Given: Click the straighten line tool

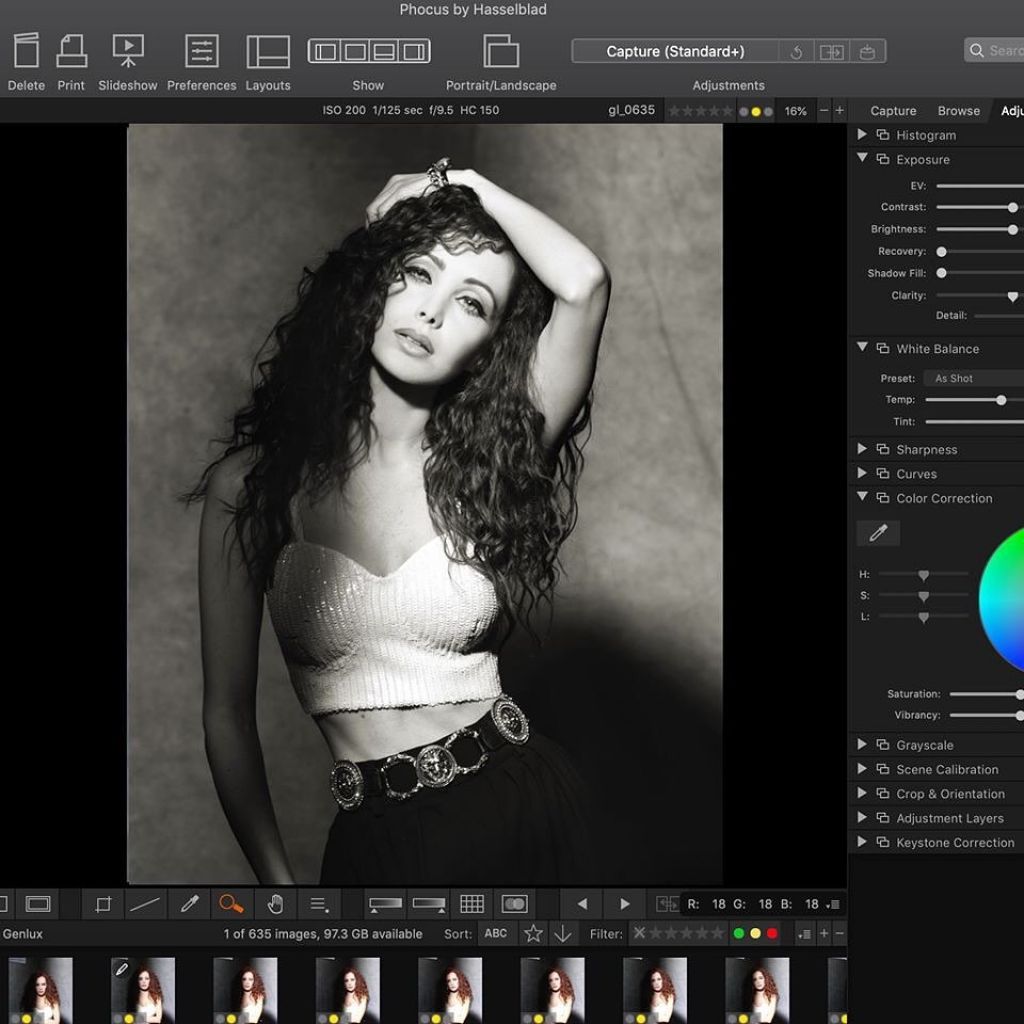Looking at the screenshot, I should pos(145,904).
